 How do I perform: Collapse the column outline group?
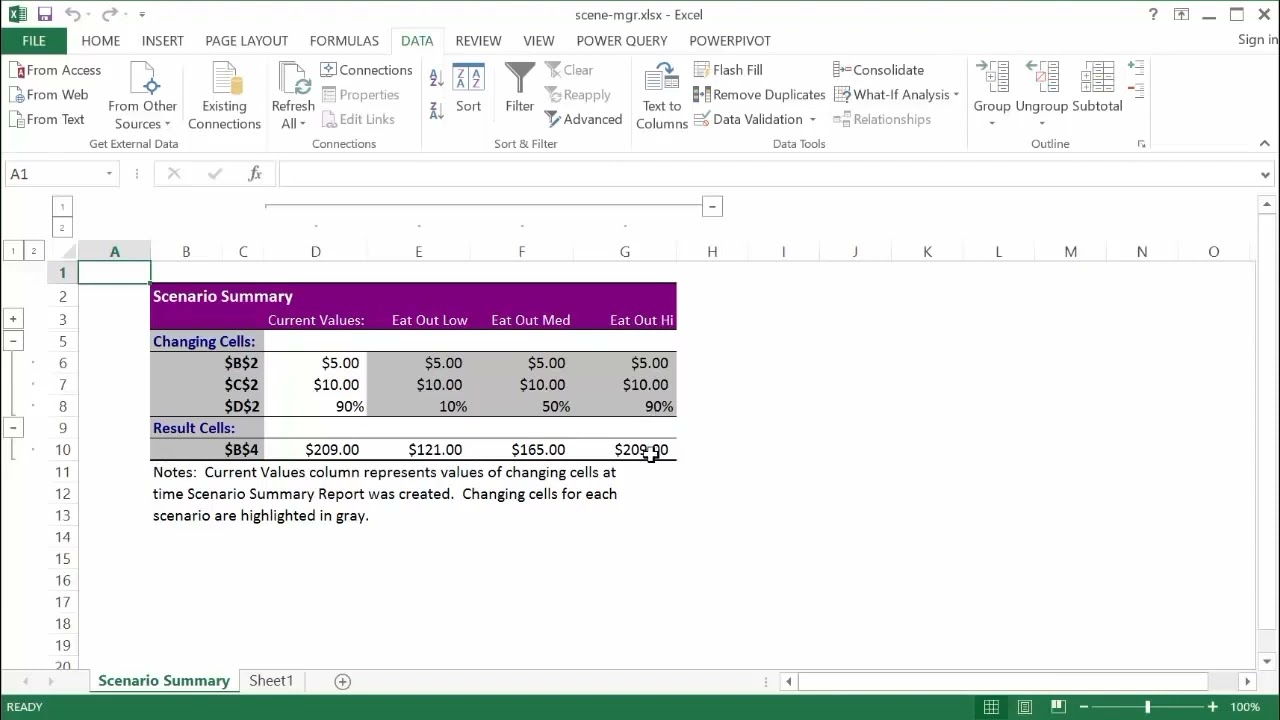click(712, 206)
